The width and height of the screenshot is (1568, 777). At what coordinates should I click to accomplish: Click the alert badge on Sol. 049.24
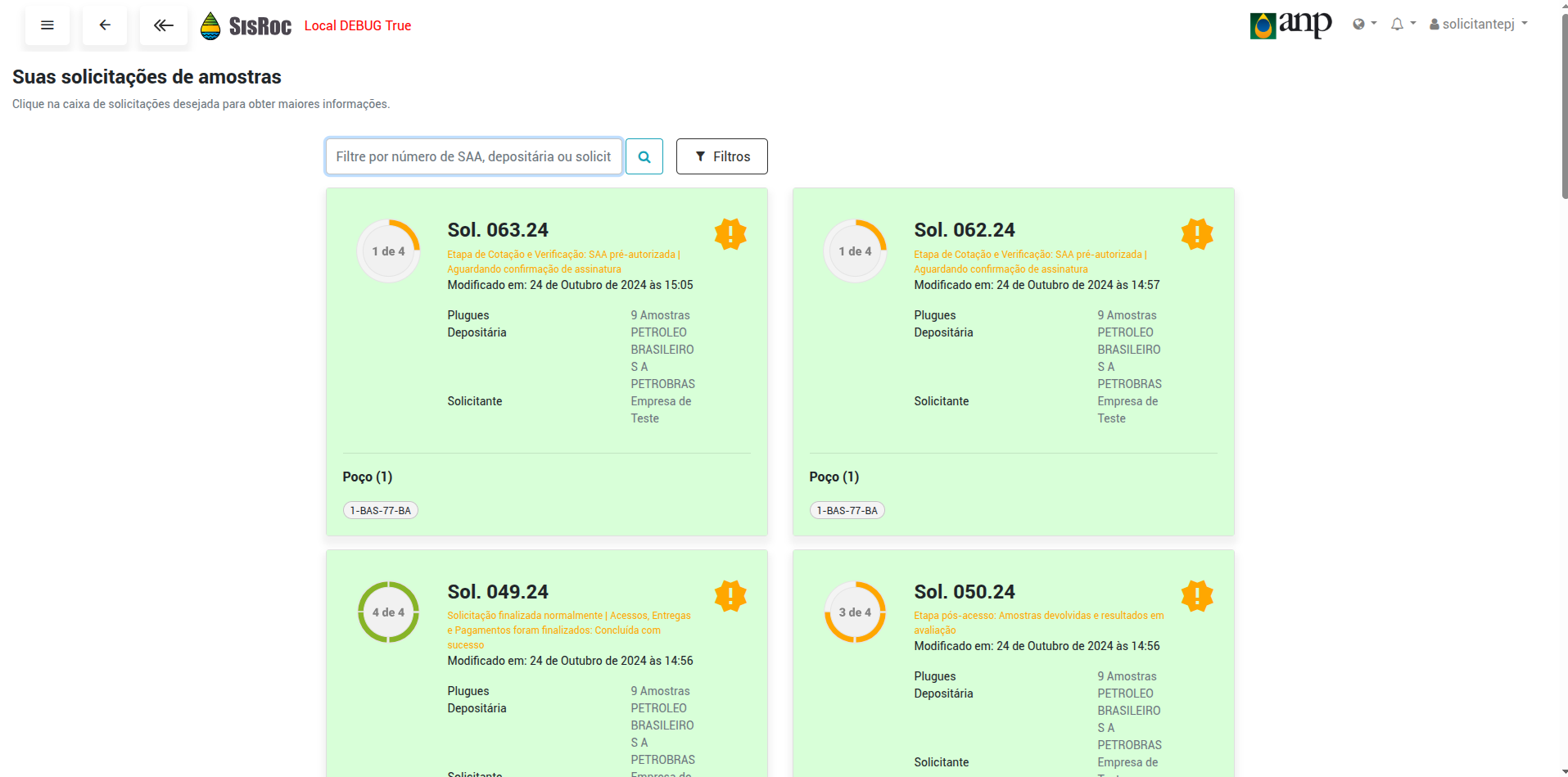click(x=730, y=596)
